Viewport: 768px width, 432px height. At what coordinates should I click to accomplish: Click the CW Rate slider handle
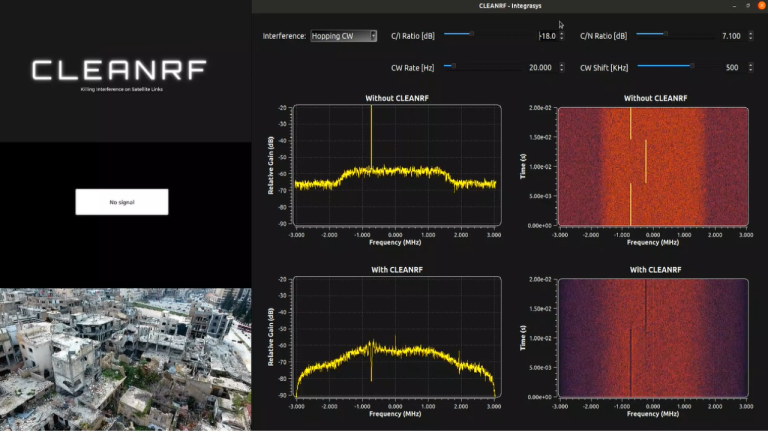click(x=453, y=66)
